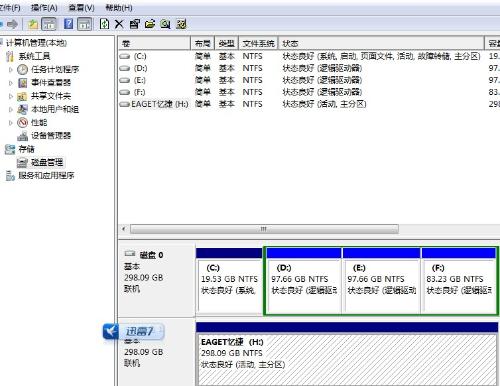Viewport: 500px width, 386px height.
Task: Expand the 共享文件夹 node triangle
Action: pyautogui.click(x=11, y=96)
